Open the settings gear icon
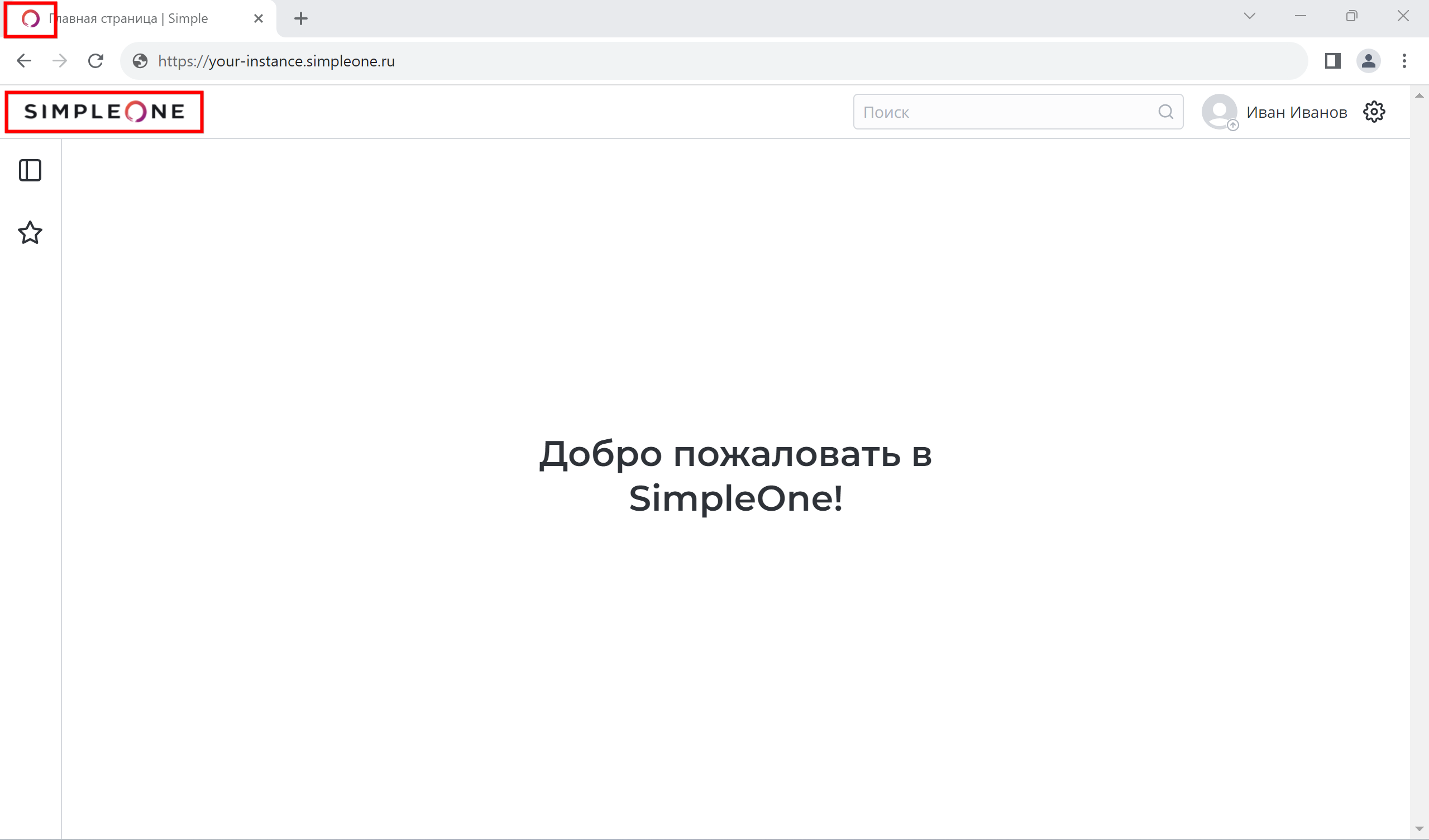The width and height of the screenshot is (1429, 840). click(1373, 112)
